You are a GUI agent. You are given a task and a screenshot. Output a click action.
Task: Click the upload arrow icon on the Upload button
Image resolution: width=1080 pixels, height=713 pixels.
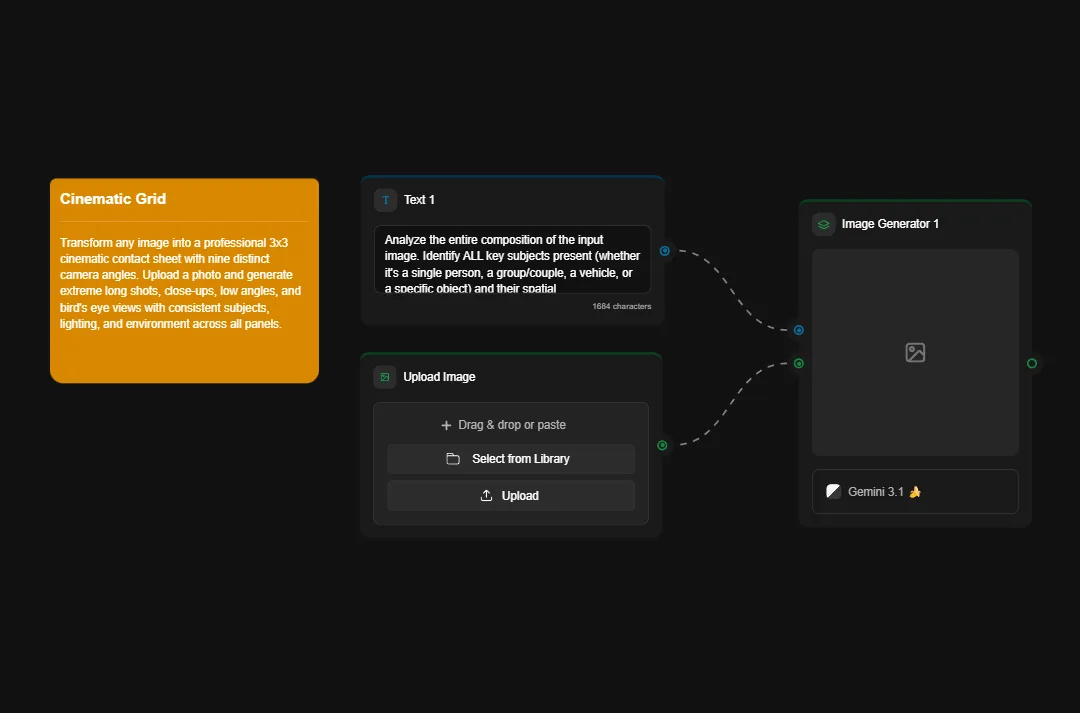pyautogui.click(x=486, y=495)
